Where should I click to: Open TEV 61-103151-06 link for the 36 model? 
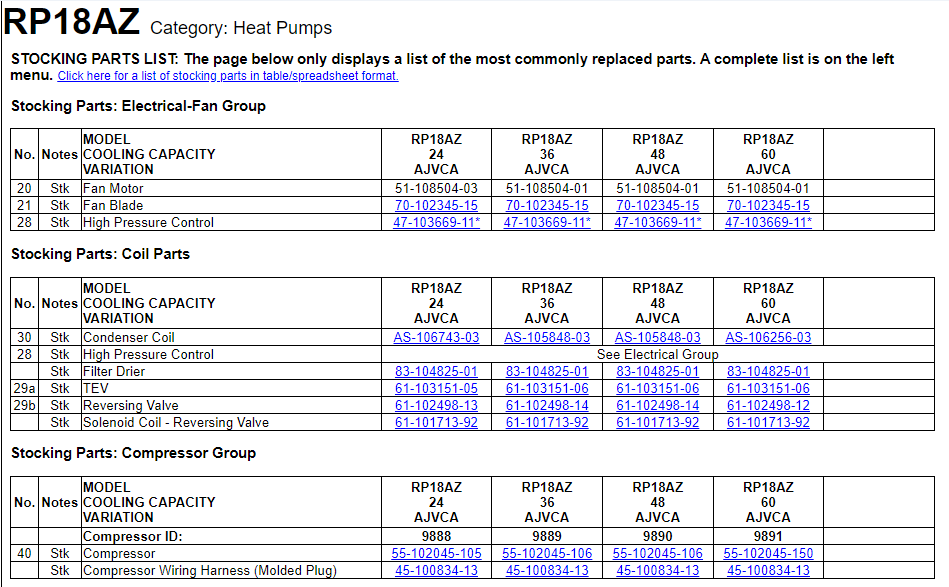[x=547, y=388]
